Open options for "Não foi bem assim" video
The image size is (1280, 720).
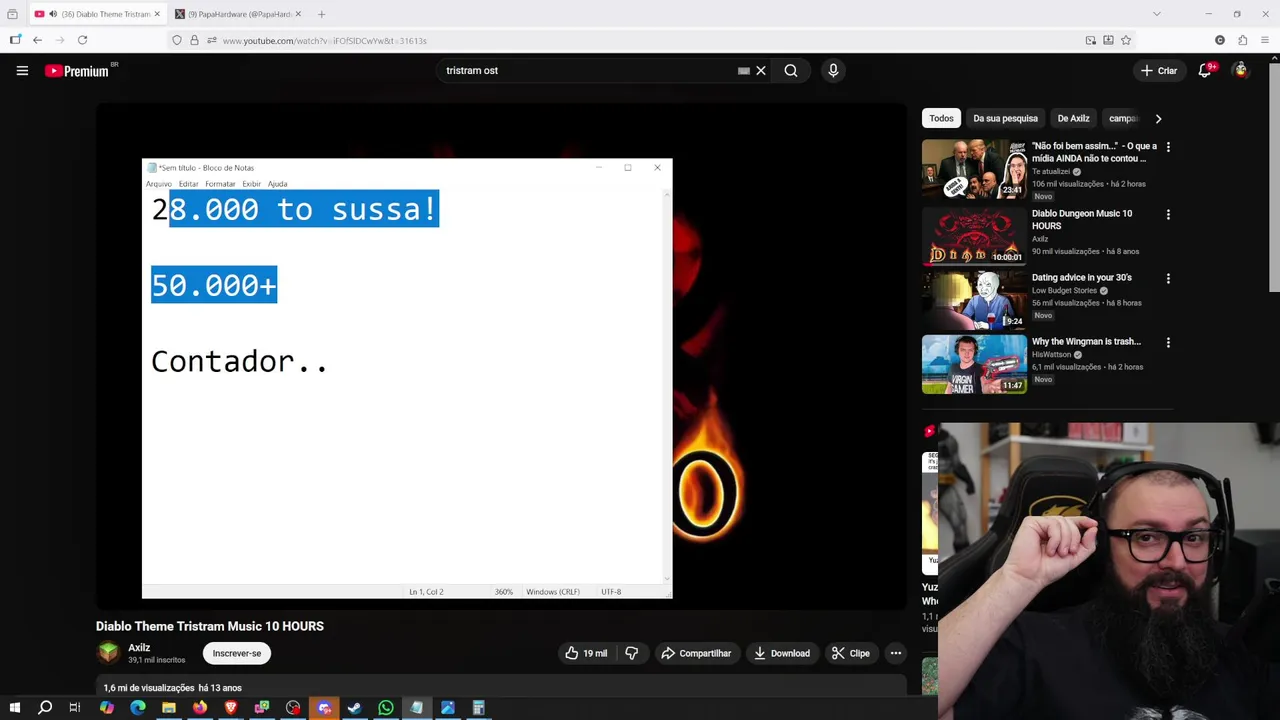pyautogui.click(x=1168, y=147)
